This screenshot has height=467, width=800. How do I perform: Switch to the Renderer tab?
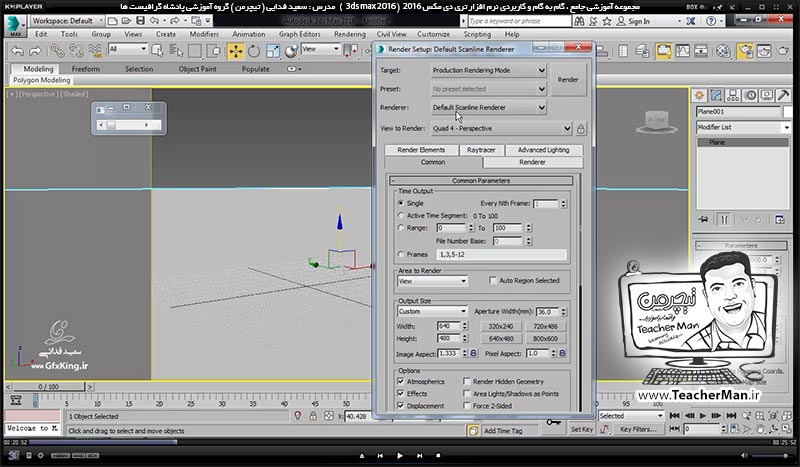point(533,162)
